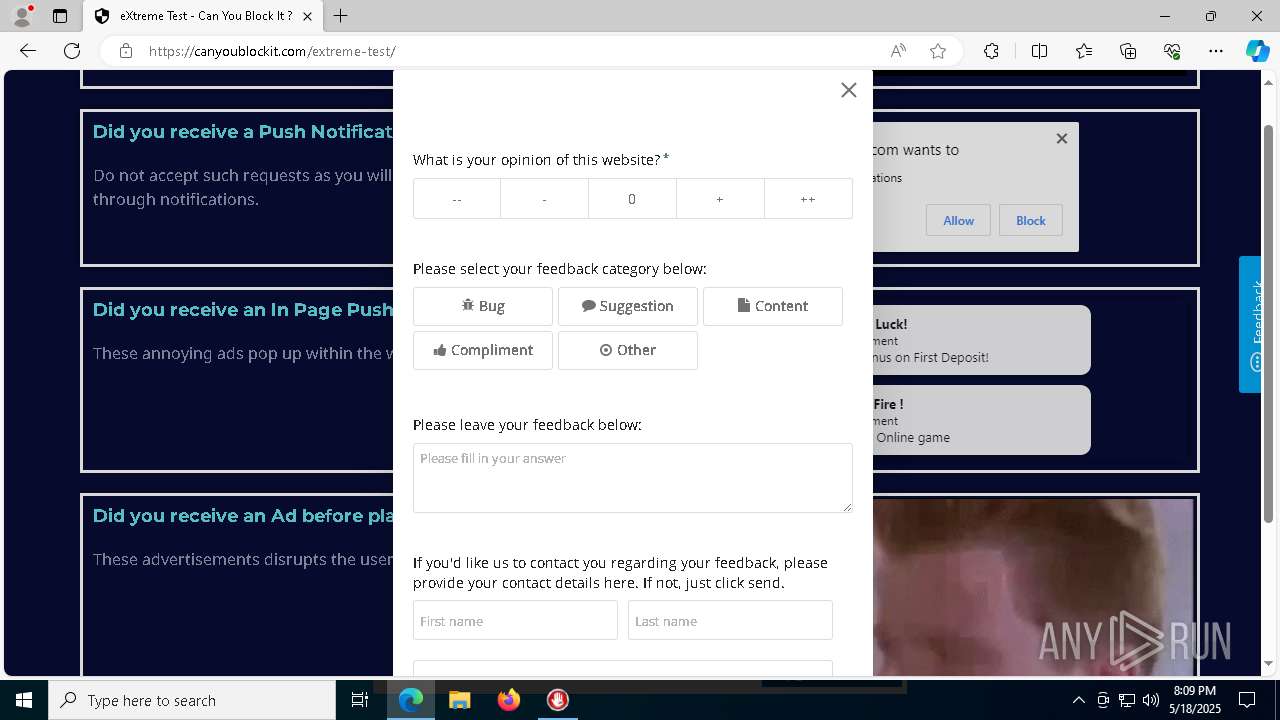Show hidden system tray icons
The image size is (1280, 720).
click(1078, 700)
